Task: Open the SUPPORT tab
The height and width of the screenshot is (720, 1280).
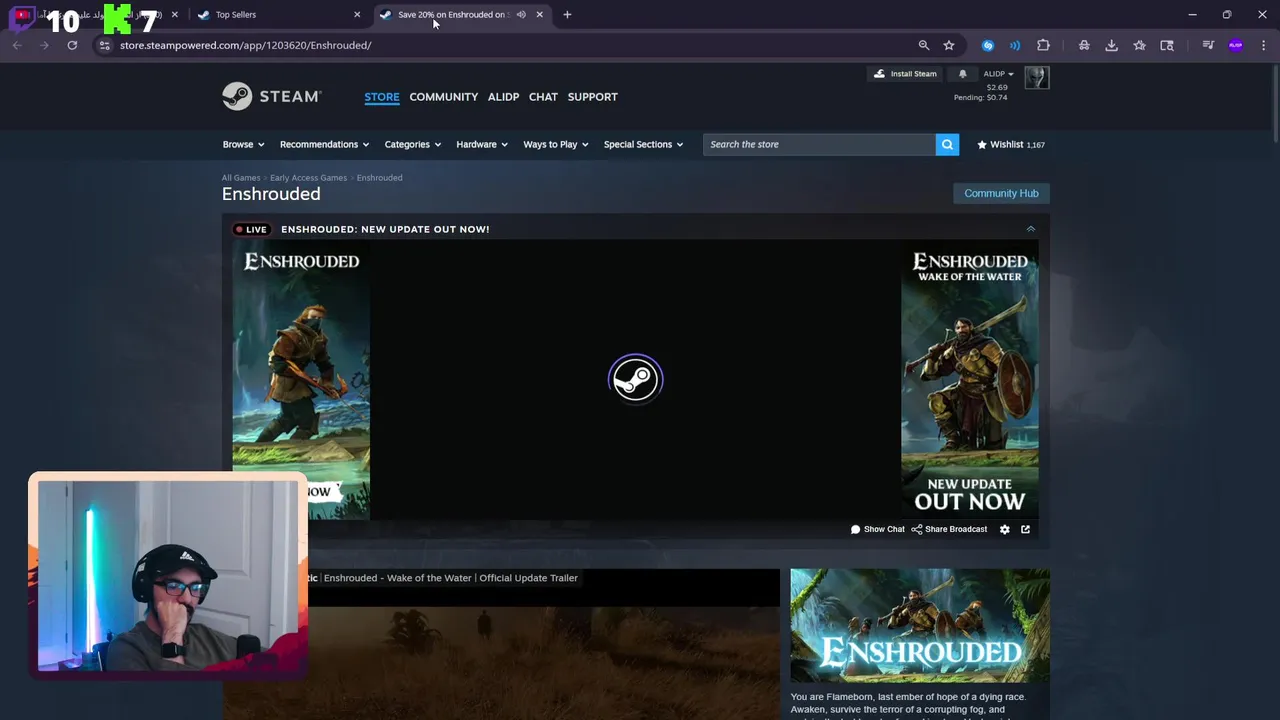Action: [592, 97]
